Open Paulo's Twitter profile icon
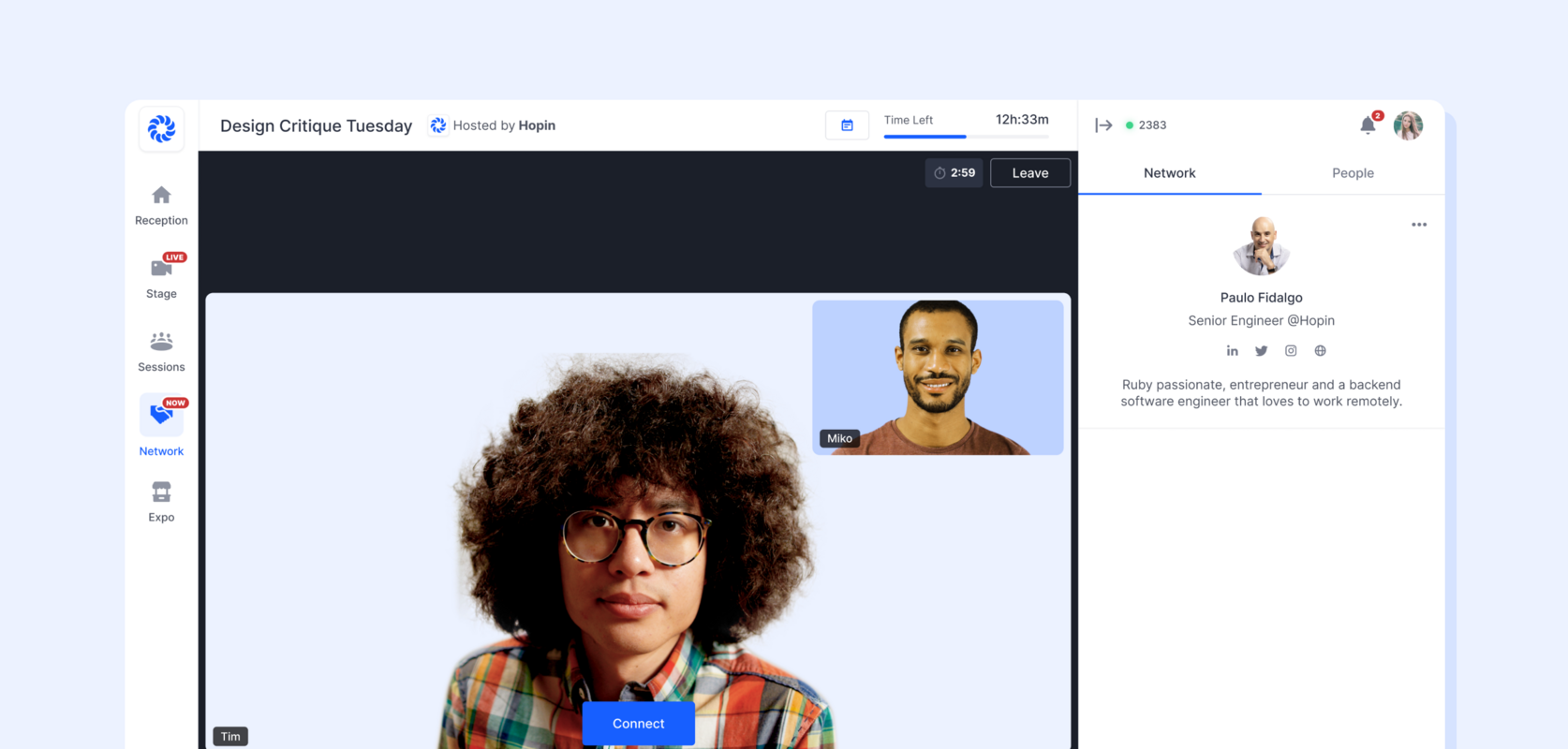The width and height of the screenshot is (1568, 749). pos(1261,351)
